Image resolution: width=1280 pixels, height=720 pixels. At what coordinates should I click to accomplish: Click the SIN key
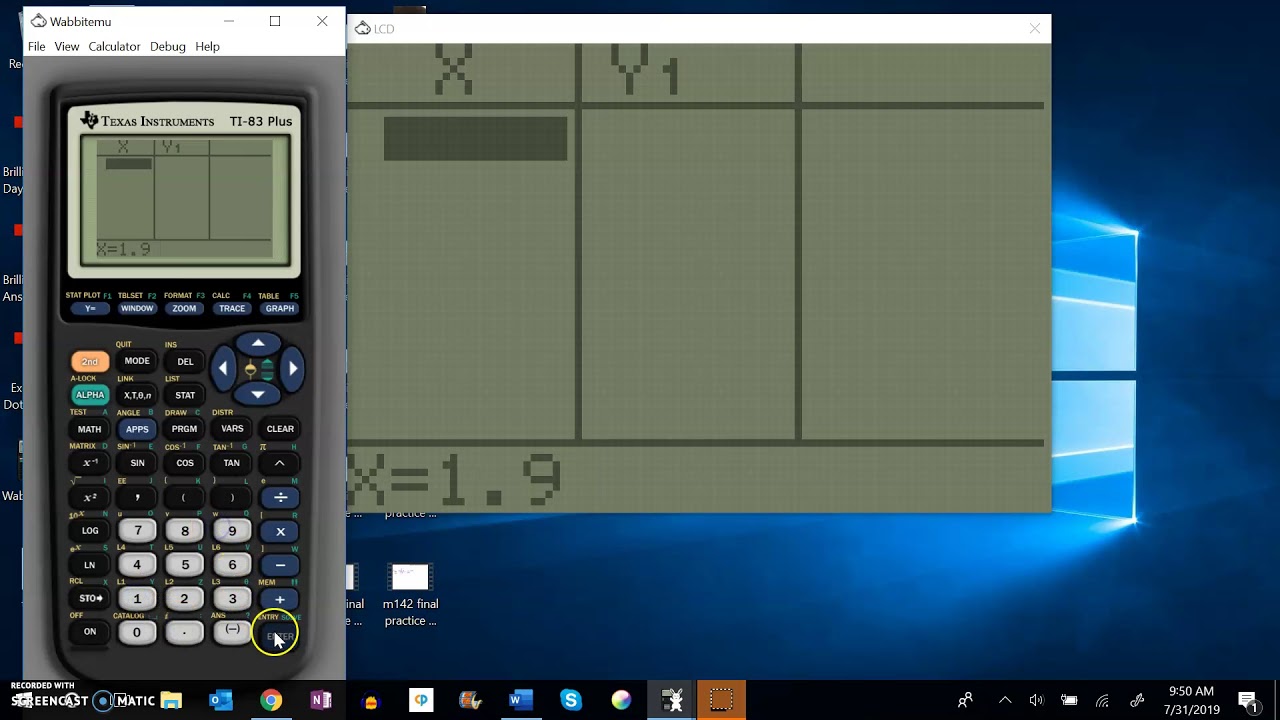tap(137, 463)
